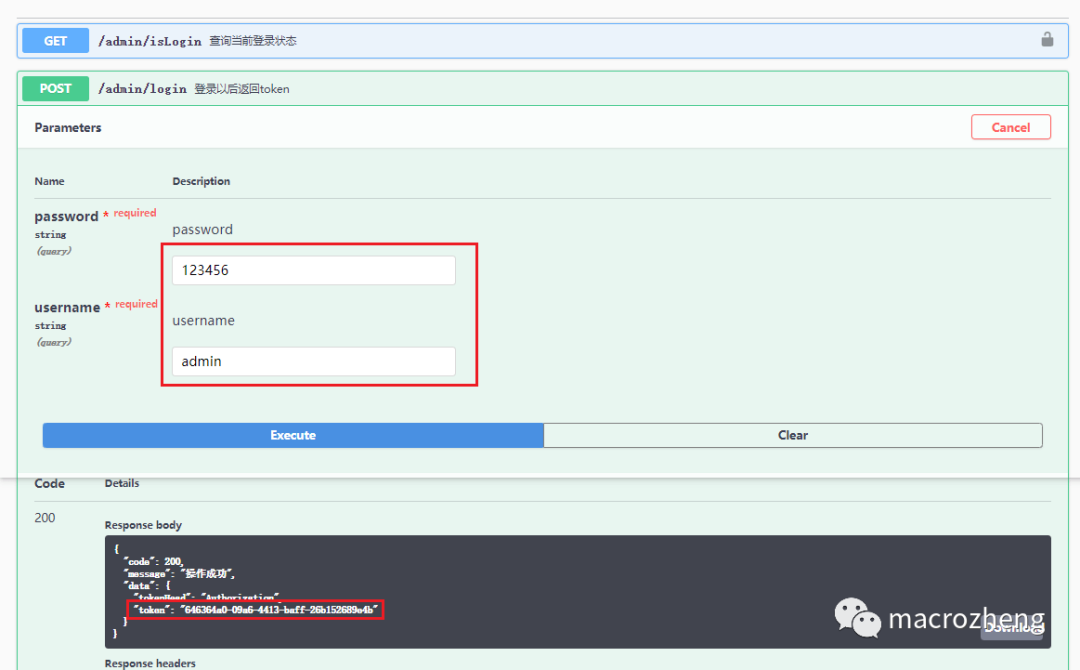Click the blue GET method badge
The width and height of the screenshot is (1080, 670).
[x=55, y=41]
